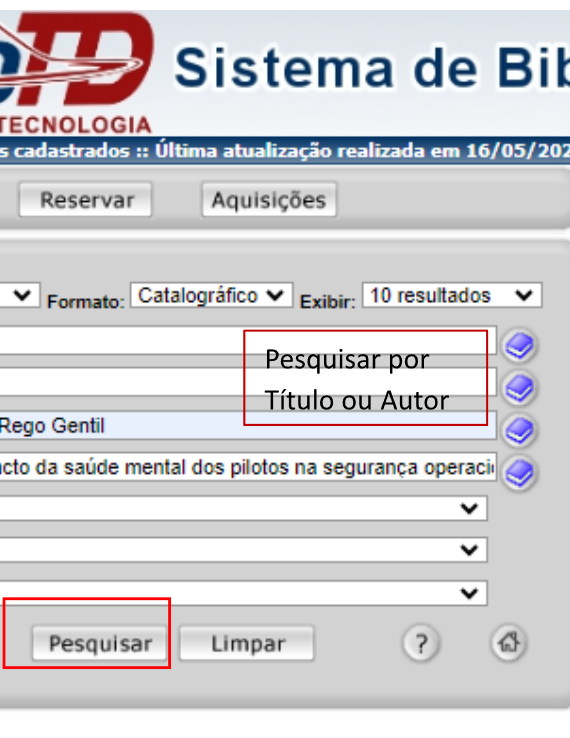Expand the first empty dropdown below the text fields
The width and height of the screenshot is (570, 738).
[243, 508]
